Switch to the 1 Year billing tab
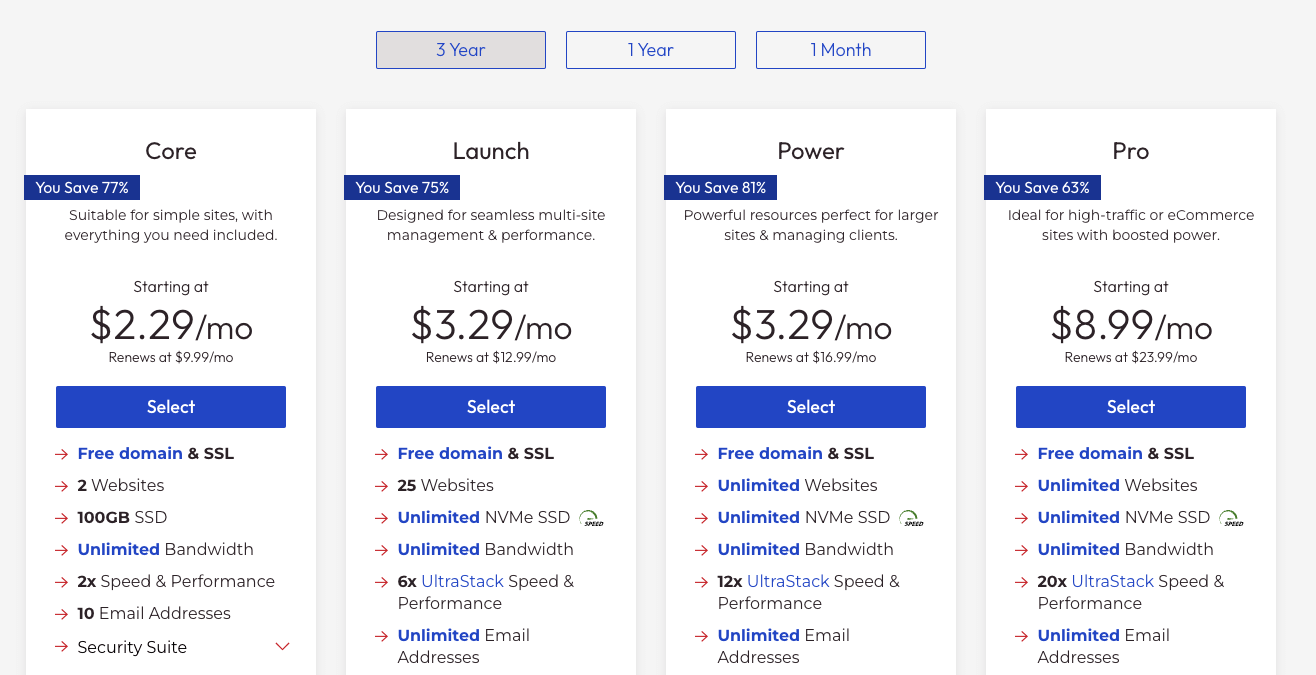The width and height of the screenshot is (1316, 675). click(650, 49)
